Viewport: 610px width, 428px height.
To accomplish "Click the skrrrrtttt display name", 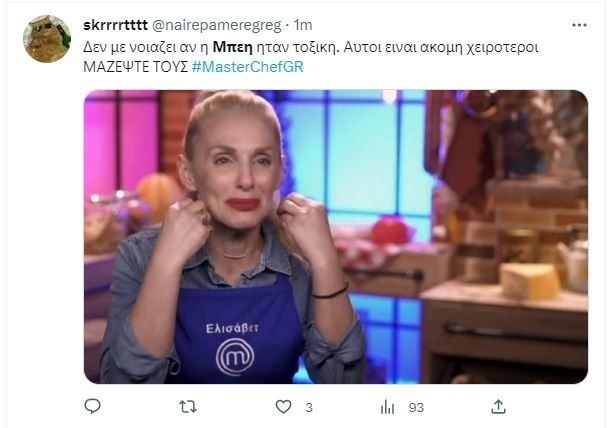I will pyautogui.click(x=115, y=25).
